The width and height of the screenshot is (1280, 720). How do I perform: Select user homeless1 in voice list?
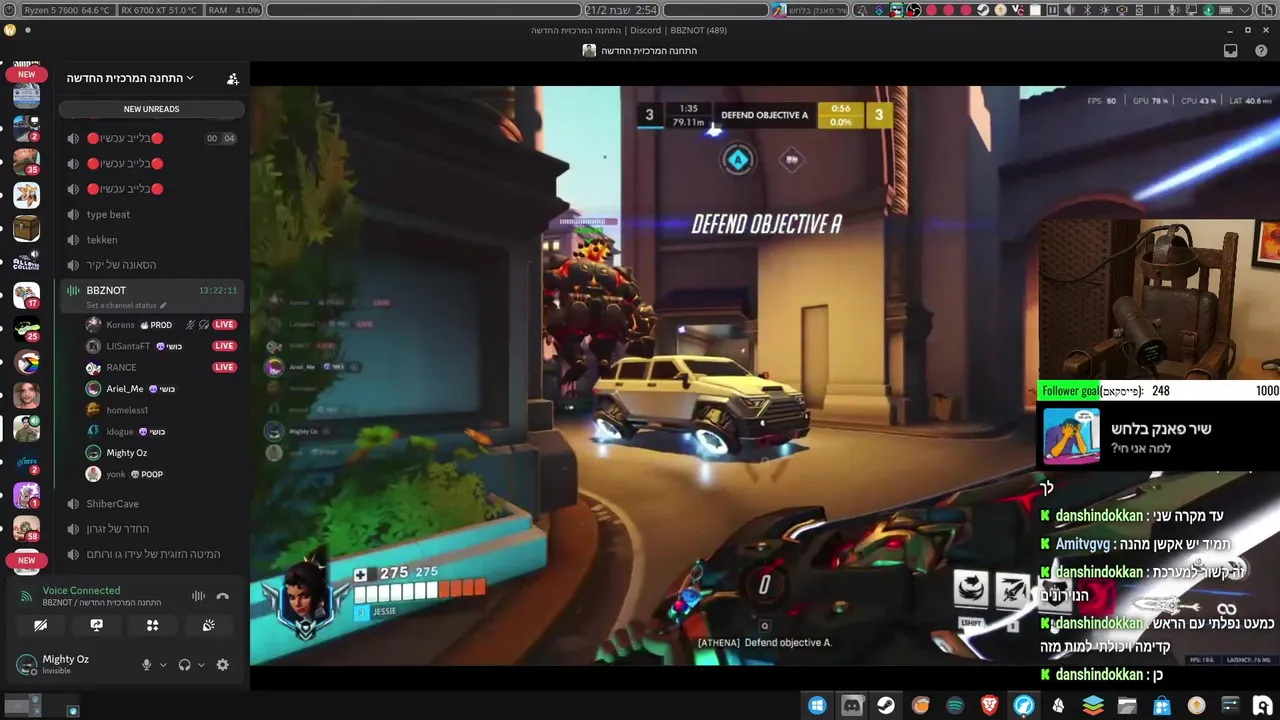(160, 410)
